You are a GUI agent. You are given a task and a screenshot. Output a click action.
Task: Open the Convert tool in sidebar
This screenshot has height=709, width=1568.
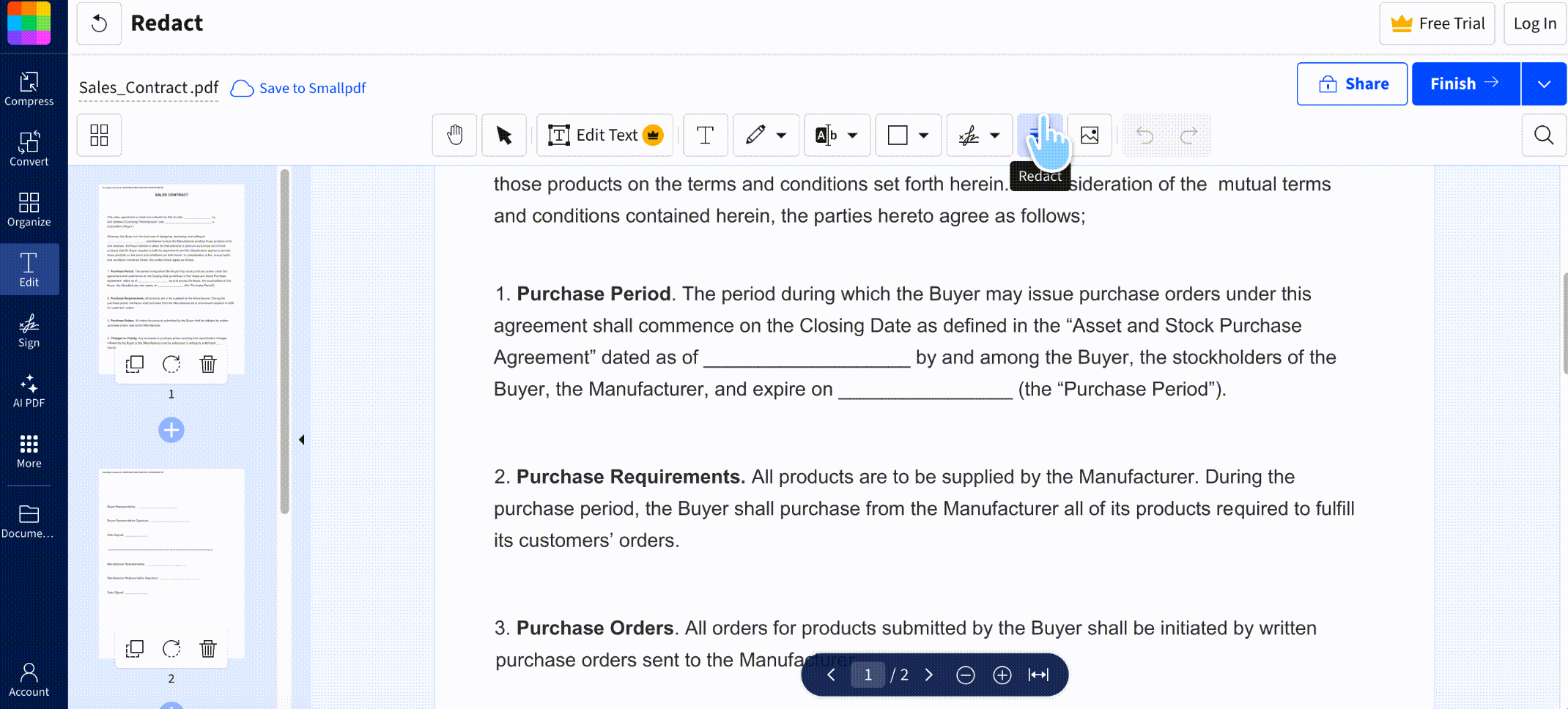click(29, 149)
